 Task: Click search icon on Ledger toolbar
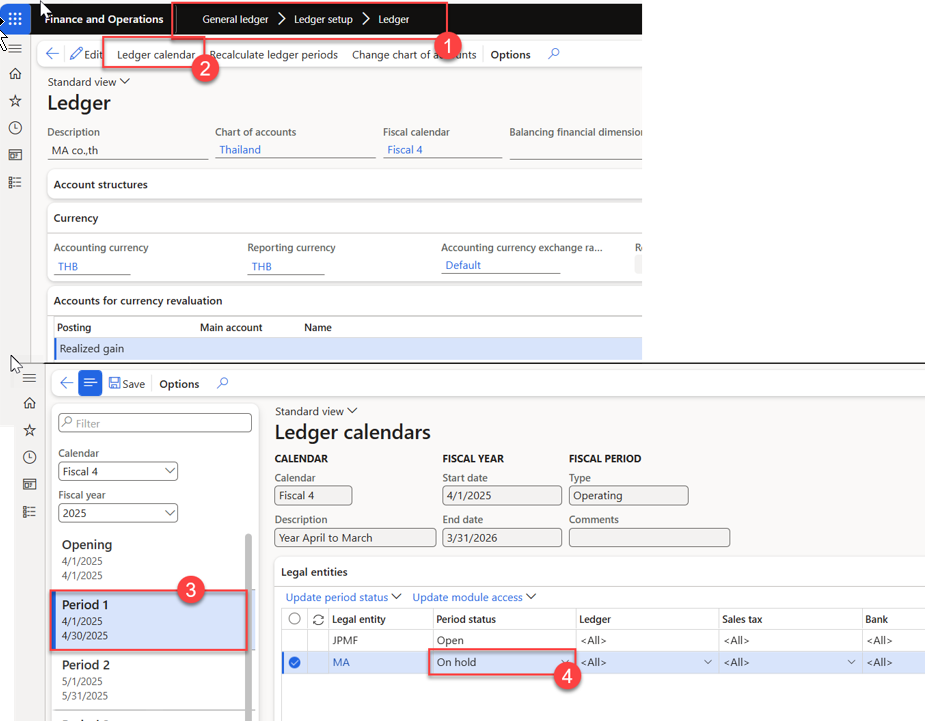554,54
